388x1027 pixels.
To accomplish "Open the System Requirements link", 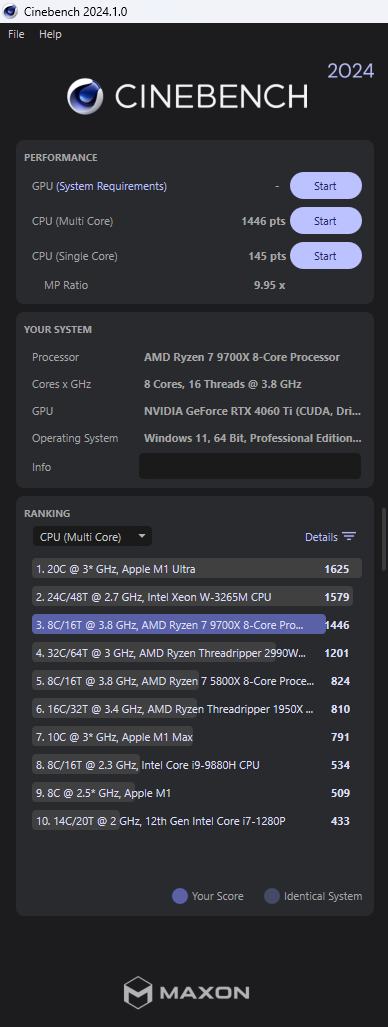I will point(111,186).
